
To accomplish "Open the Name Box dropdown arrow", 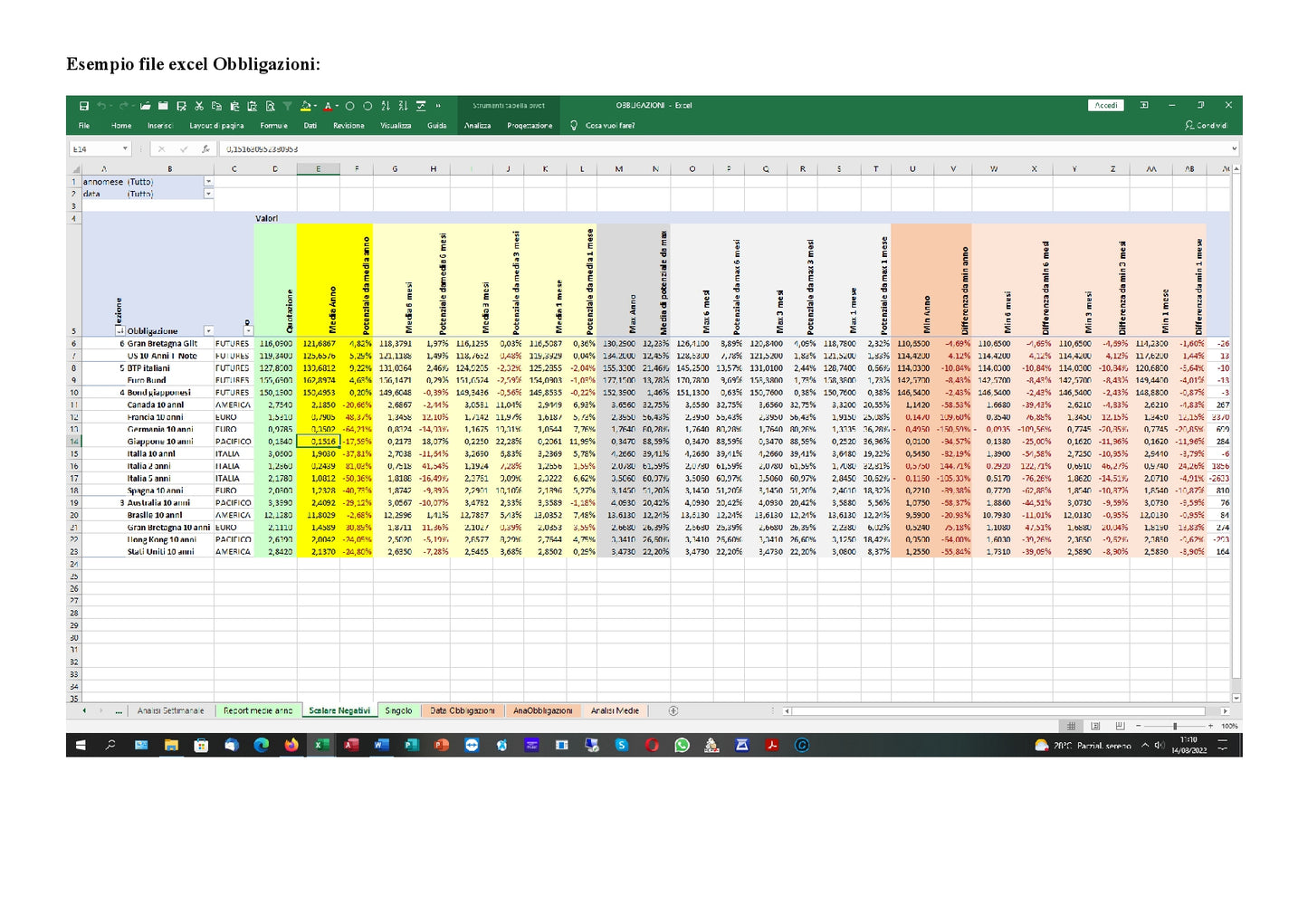I will tap(125, 149).
